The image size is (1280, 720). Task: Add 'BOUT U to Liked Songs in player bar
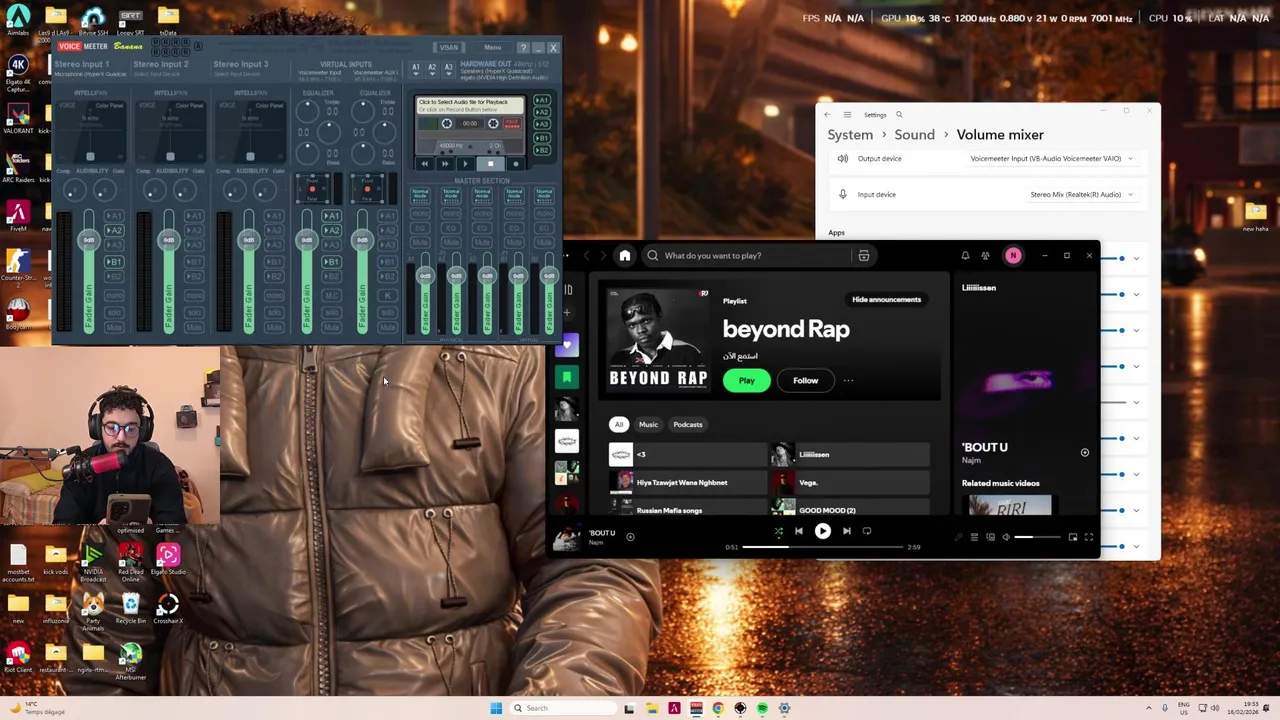[x=630, y=537]
